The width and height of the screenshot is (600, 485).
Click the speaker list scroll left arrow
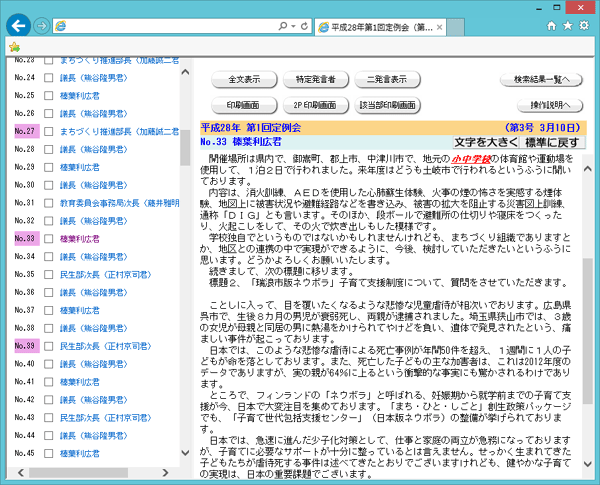pos(21,473)
